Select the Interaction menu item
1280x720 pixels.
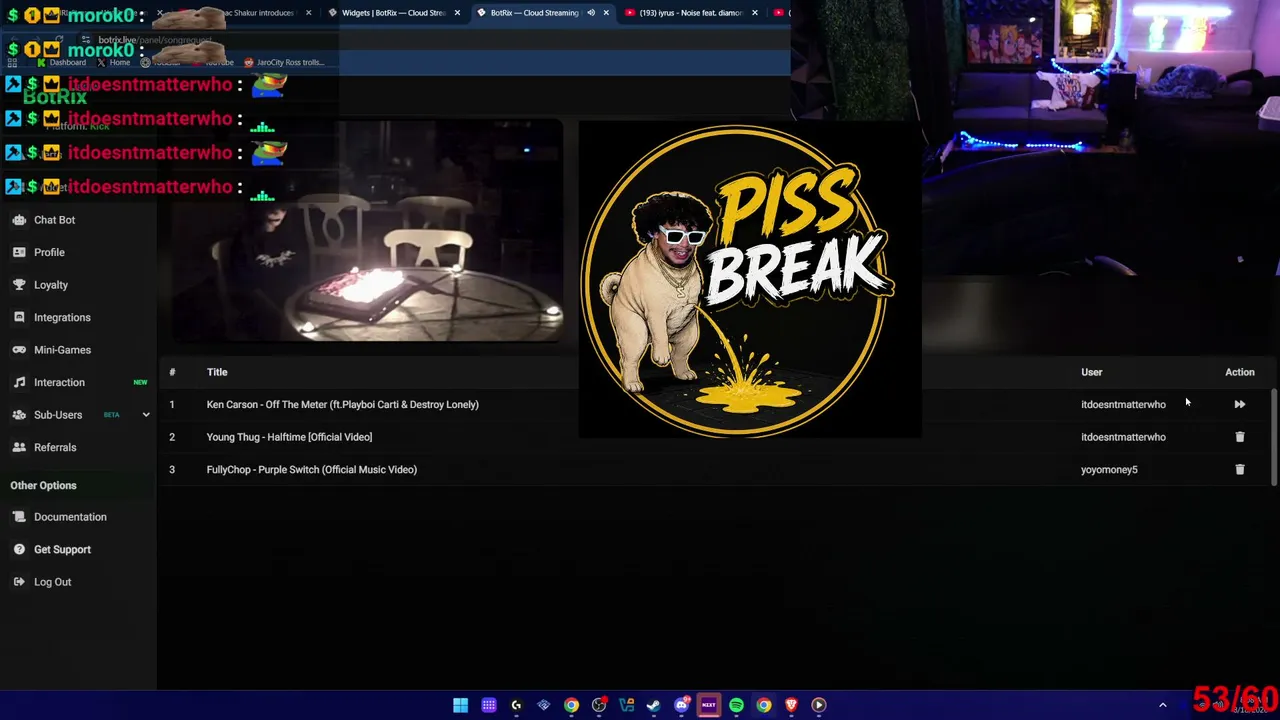coord(59,382)
